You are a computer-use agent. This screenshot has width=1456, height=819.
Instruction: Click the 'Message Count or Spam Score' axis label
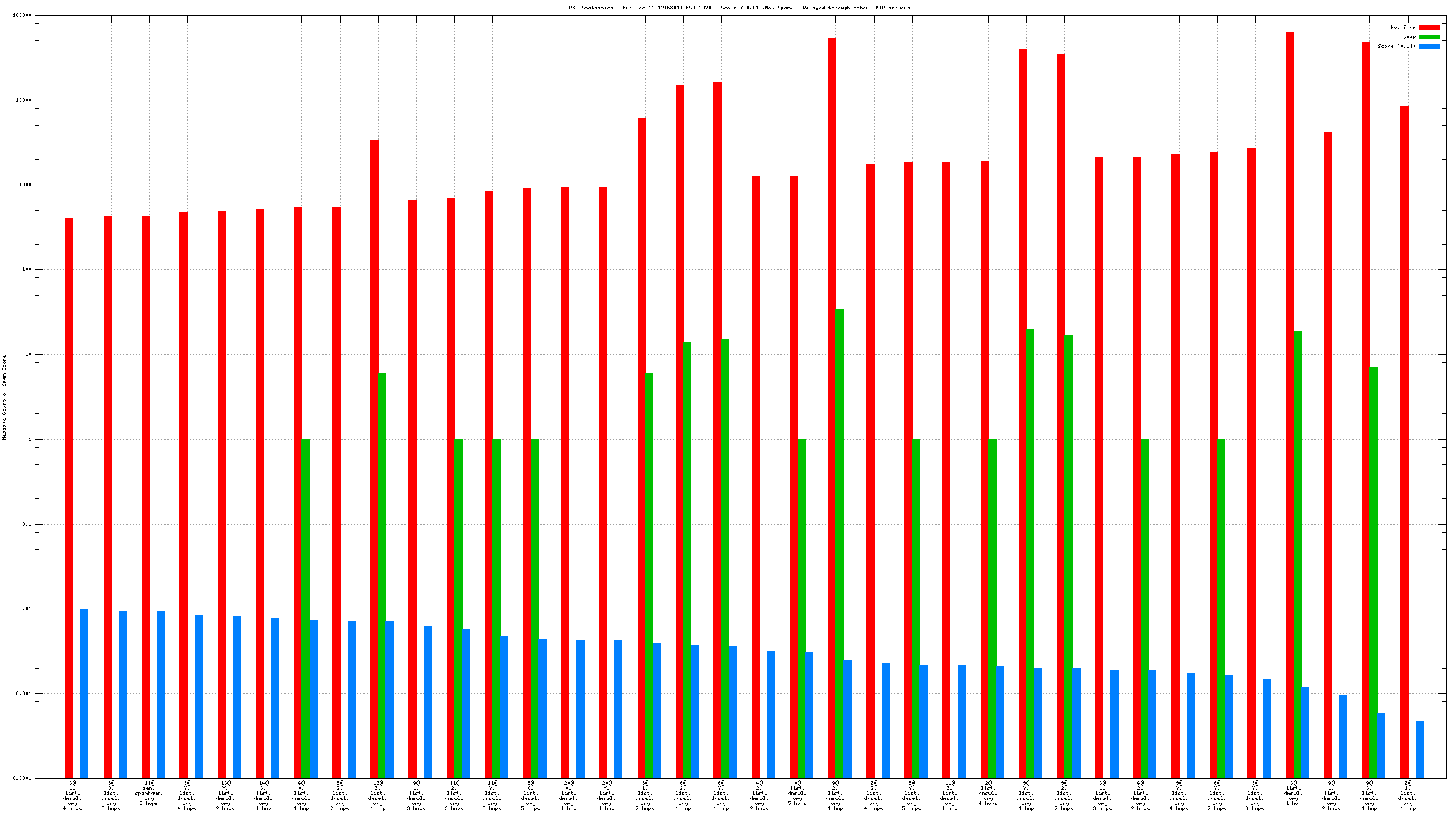(x=4, y=397)
